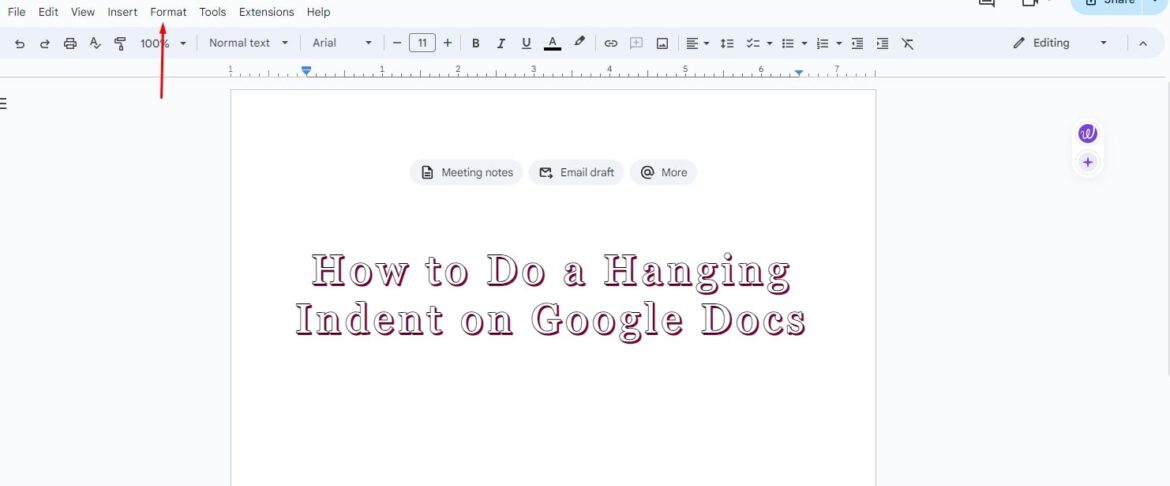
Task: Click the left indent marker on ruler
Action: [x=306, y=71]
